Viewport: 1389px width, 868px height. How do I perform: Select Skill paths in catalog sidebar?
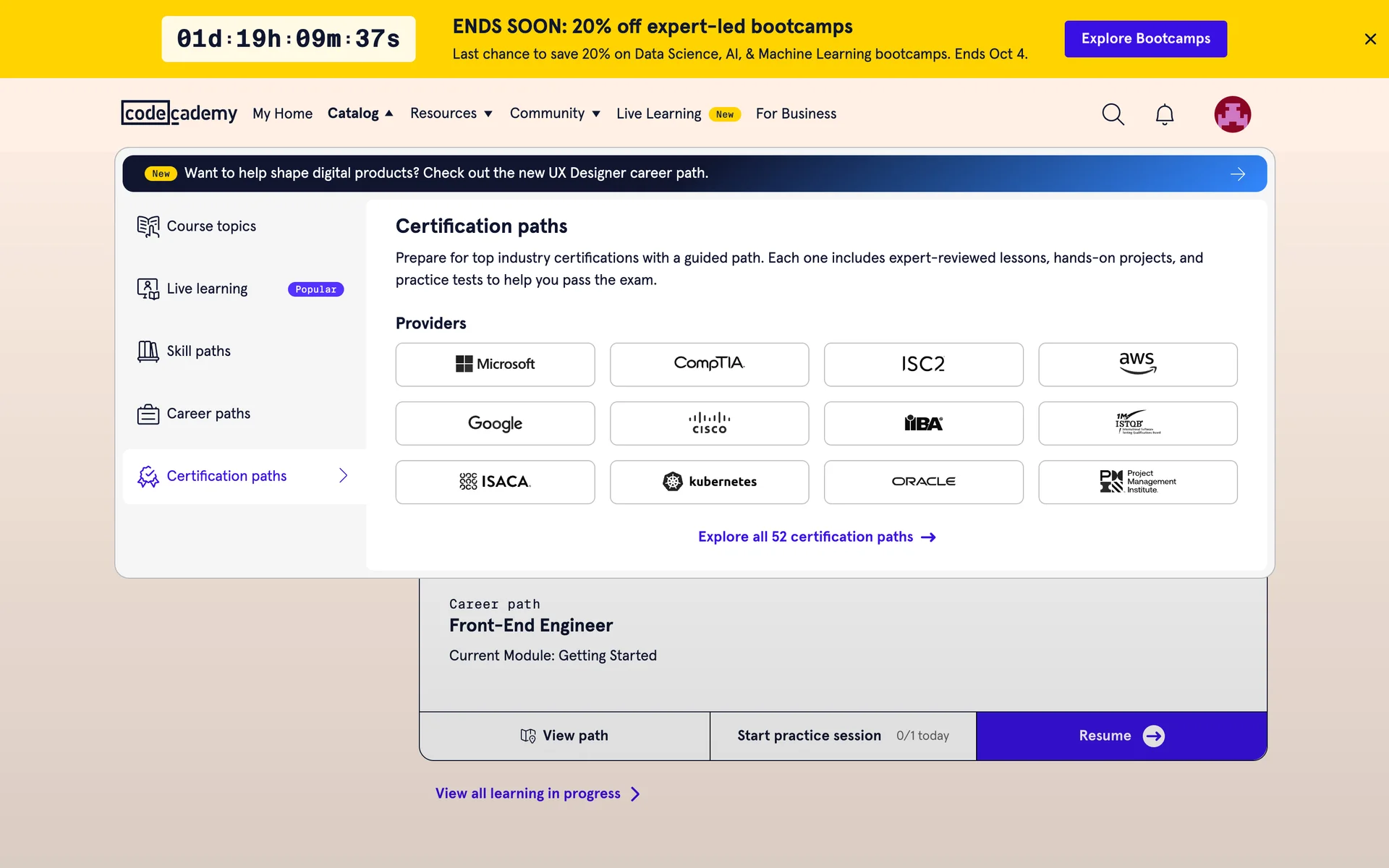click(198, 352)
